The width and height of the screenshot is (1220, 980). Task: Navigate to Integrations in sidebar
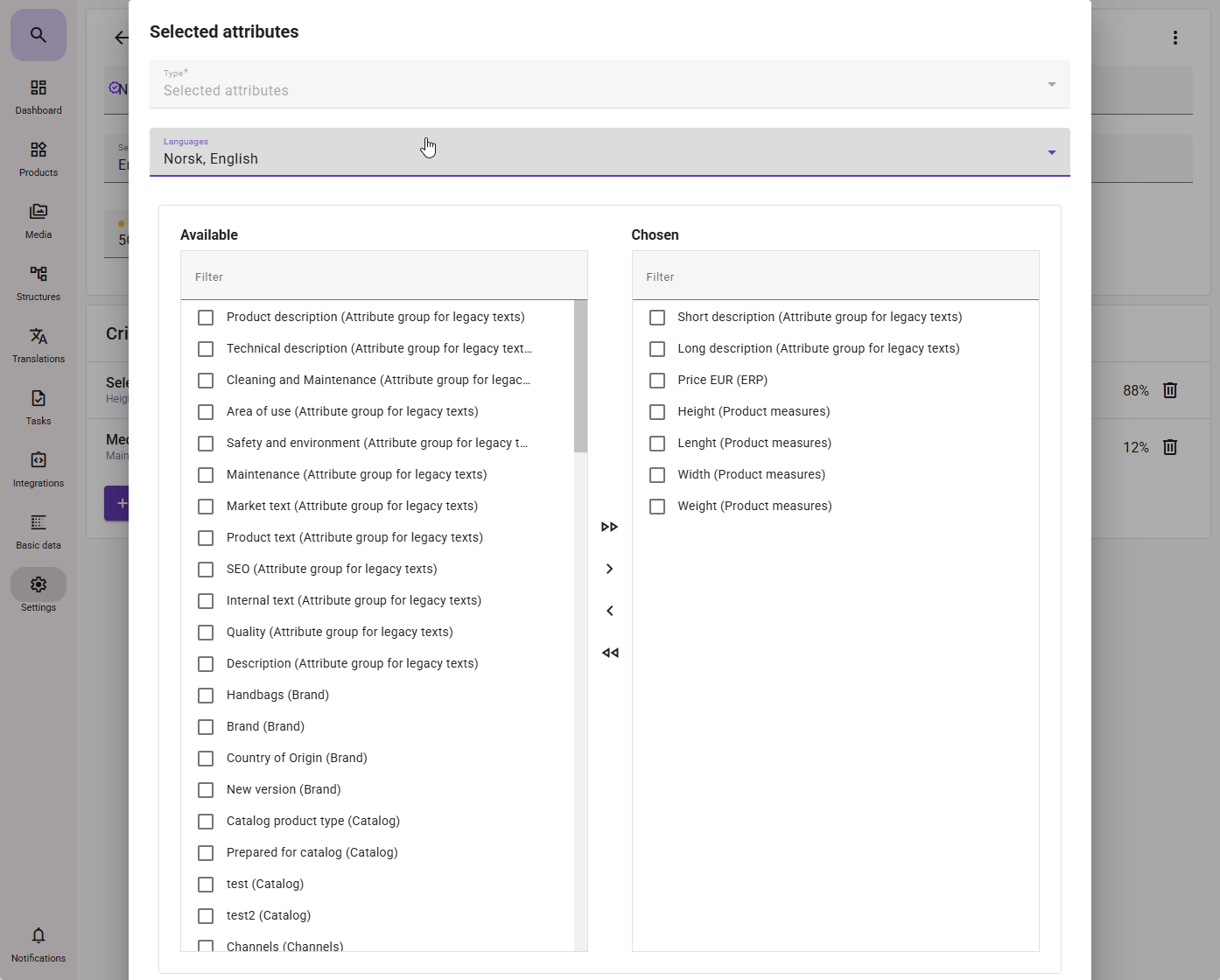(x=39, y=468)
